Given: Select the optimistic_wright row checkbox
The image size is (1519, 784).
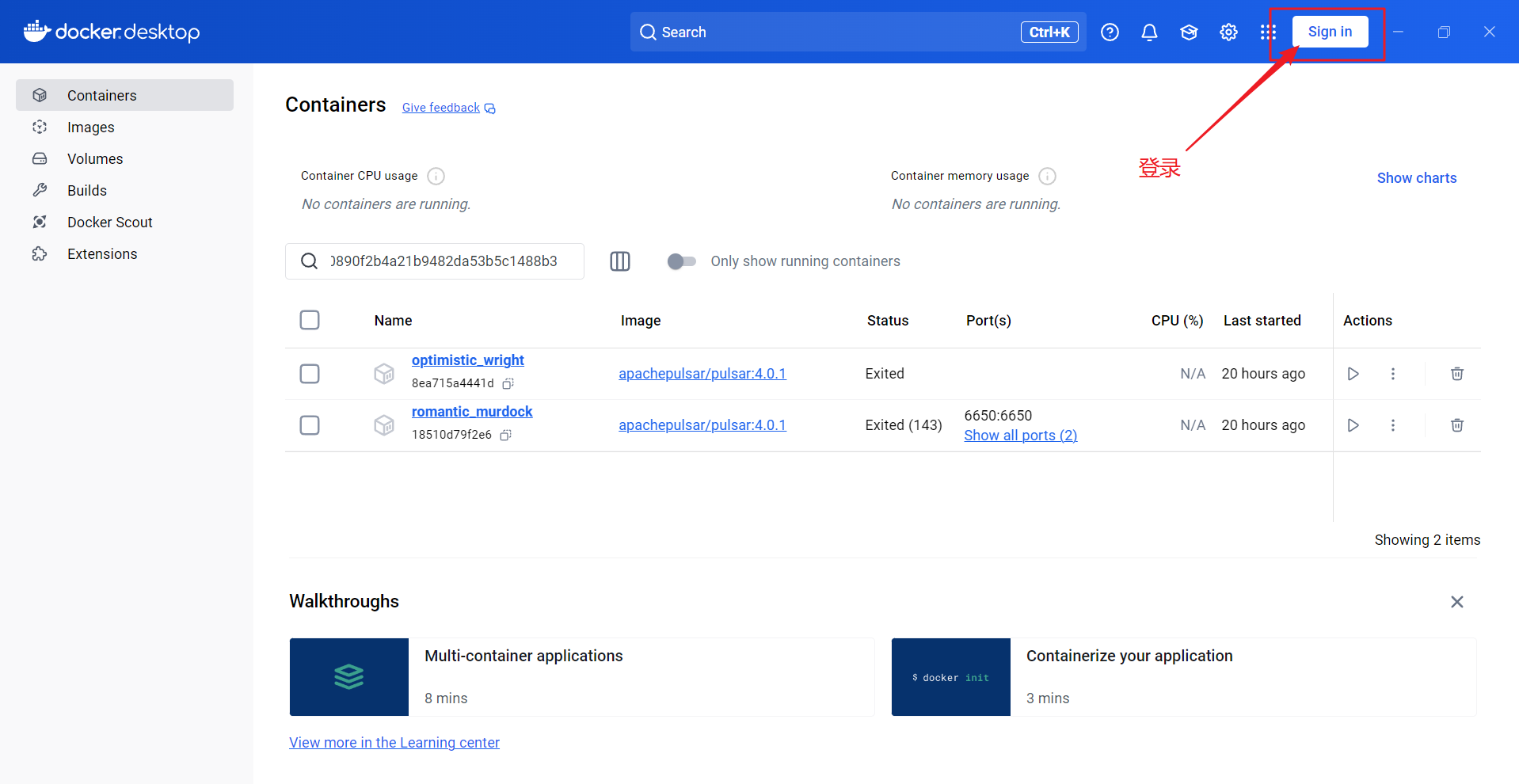Looking at the screenshot, I should tap(310, 374).
